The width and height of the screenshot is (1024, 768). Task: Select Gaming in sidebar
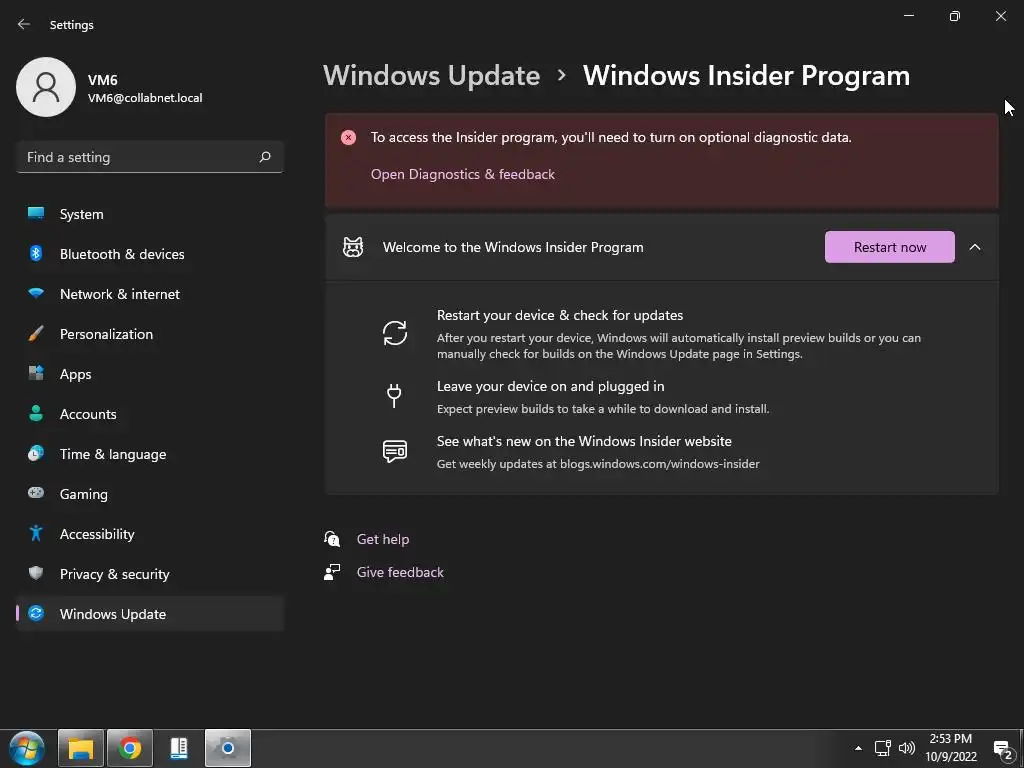point(150,494)
